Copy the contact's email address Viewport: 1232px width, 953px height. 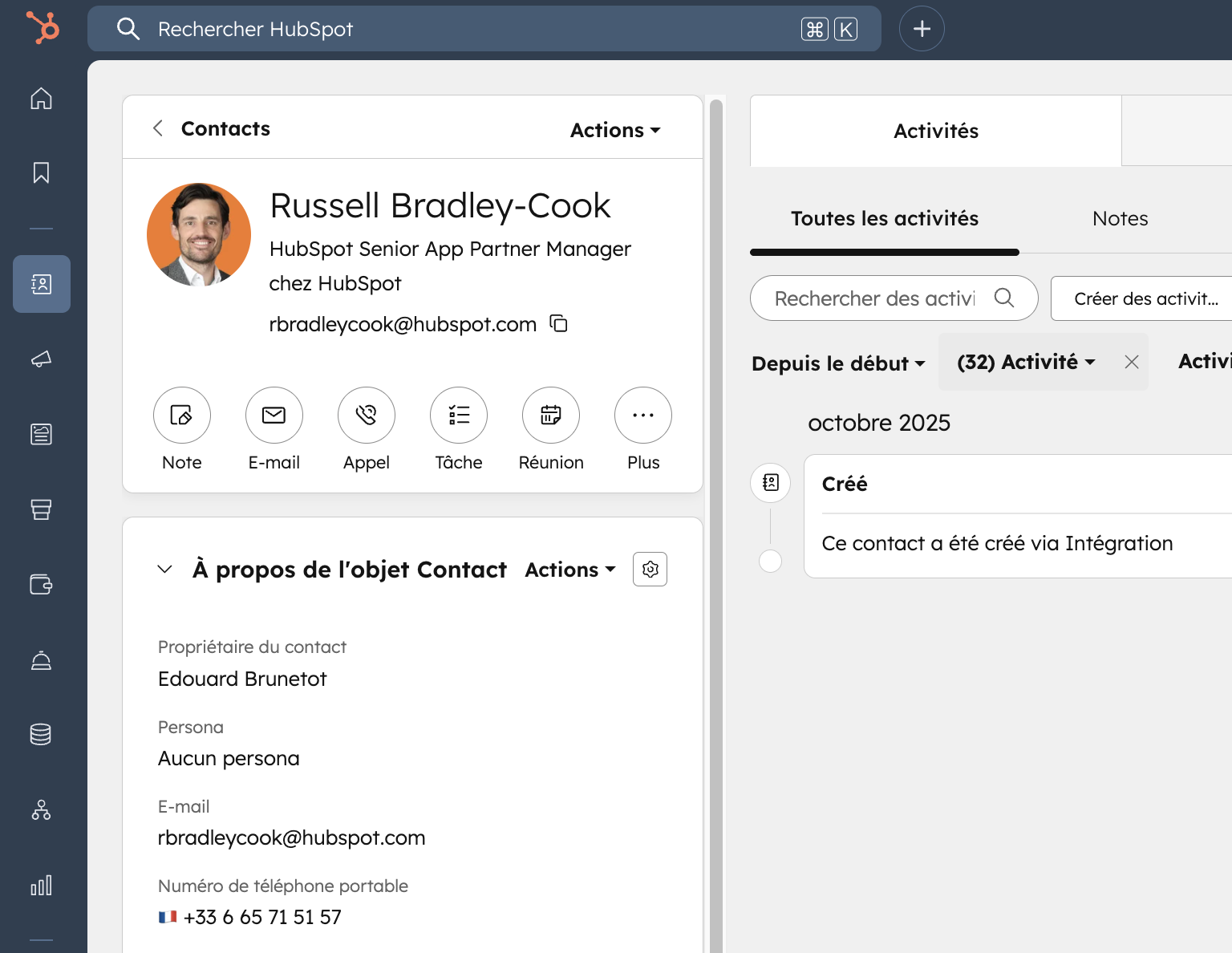(x=558, y=323)
